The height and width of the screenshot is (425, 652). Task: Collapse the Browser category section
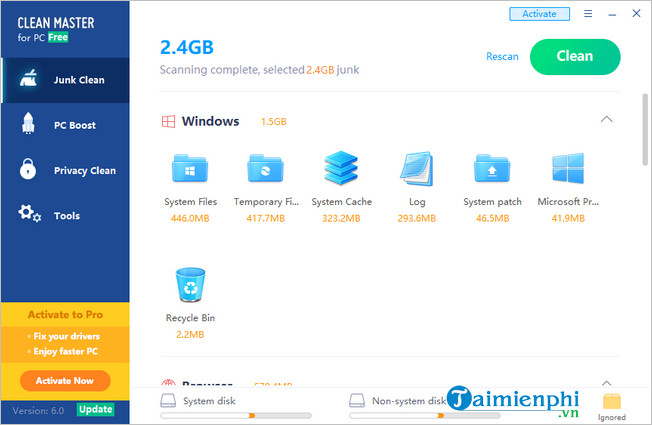607,383
